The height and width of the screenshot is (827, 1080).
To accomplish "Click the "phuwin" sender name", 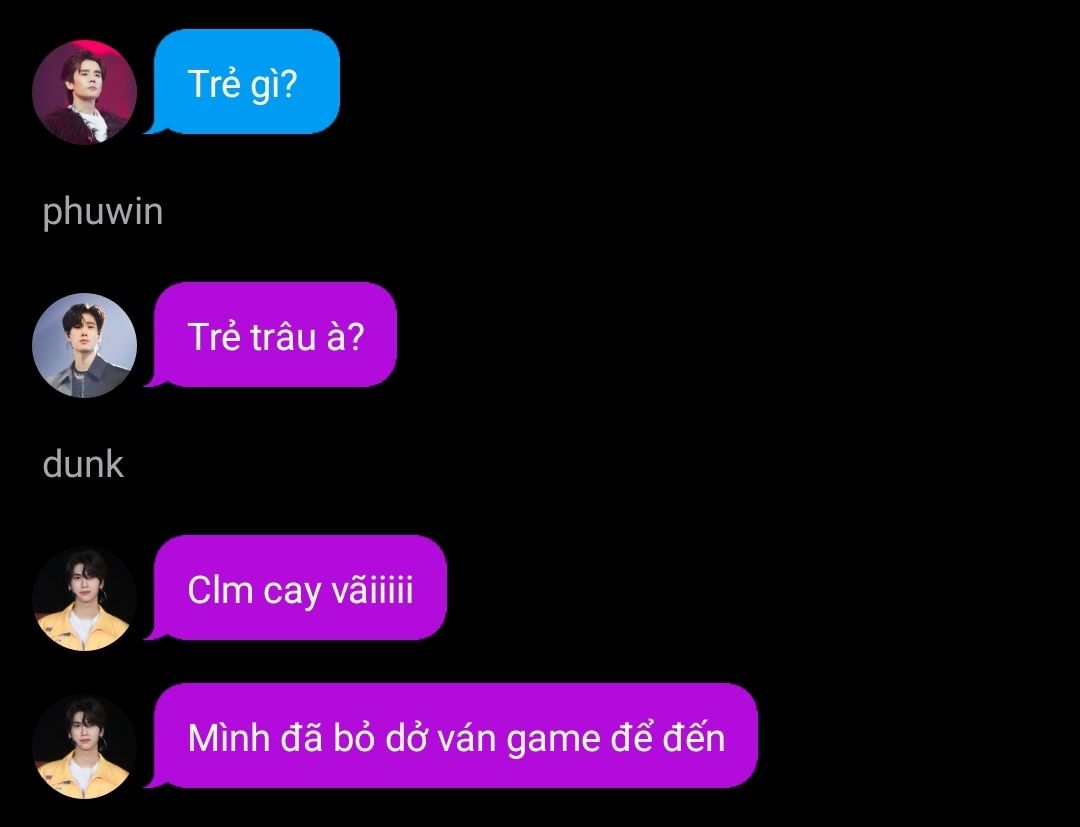I will pos(103,212).
